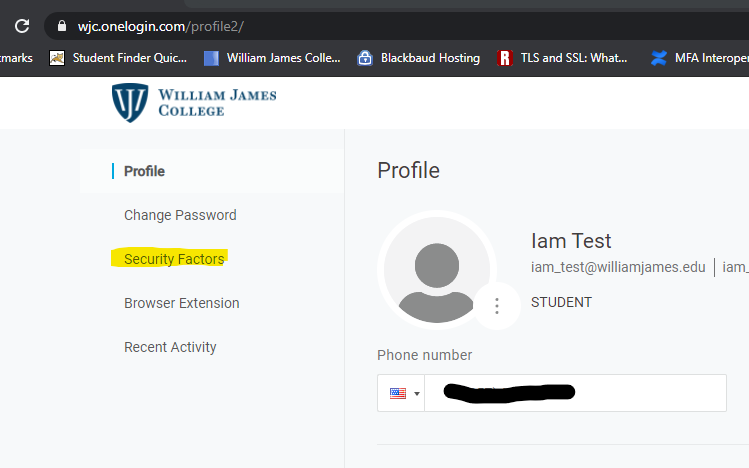Click the Blackbaud Hosting lock favicon
Image resolution: width=749 pixels, height=468 pixels.
coord(365,58)
